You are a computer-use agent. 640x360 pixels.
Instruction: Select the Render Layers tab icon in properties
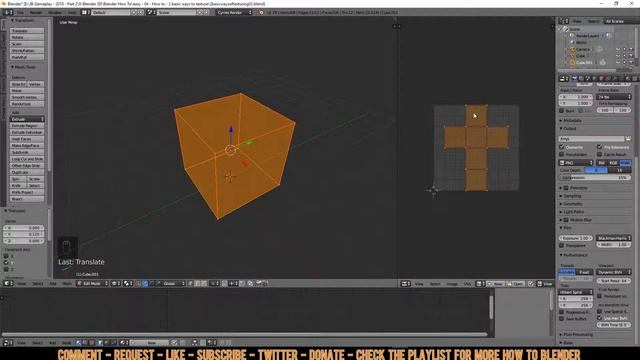[581, 78]
